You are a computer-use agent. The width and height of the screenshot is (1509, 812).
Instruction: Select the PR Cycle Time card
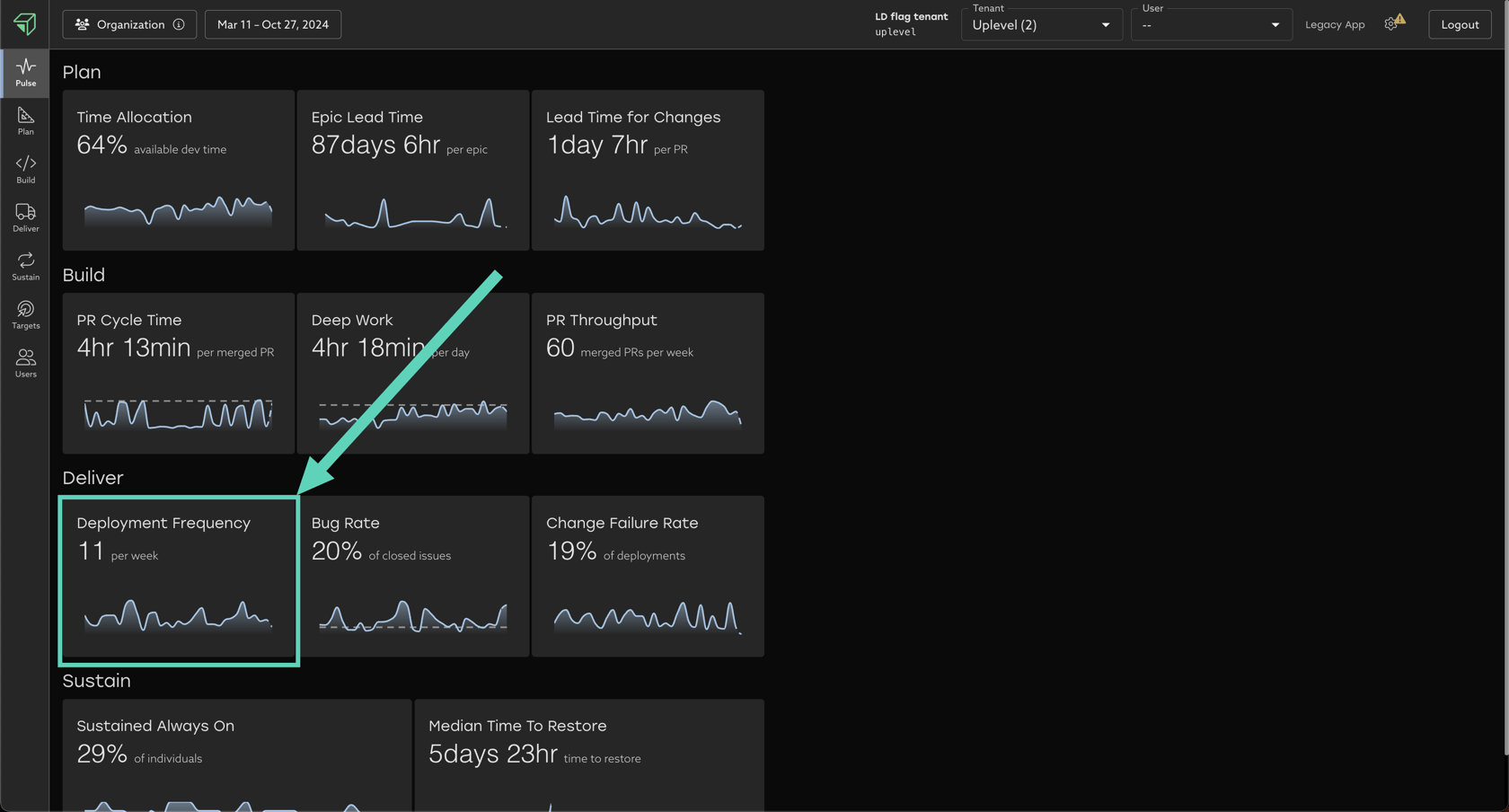point(179,374)
